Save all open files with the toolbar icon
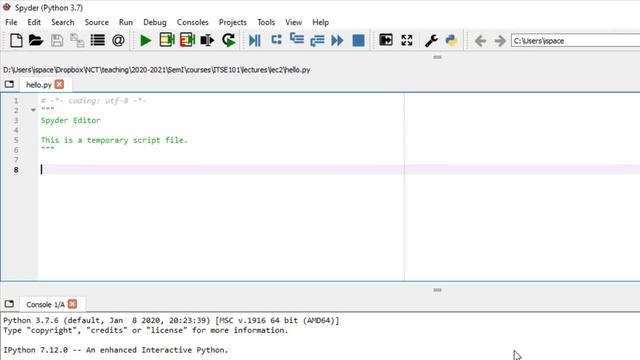640x360 pixels. click(77, 40)
